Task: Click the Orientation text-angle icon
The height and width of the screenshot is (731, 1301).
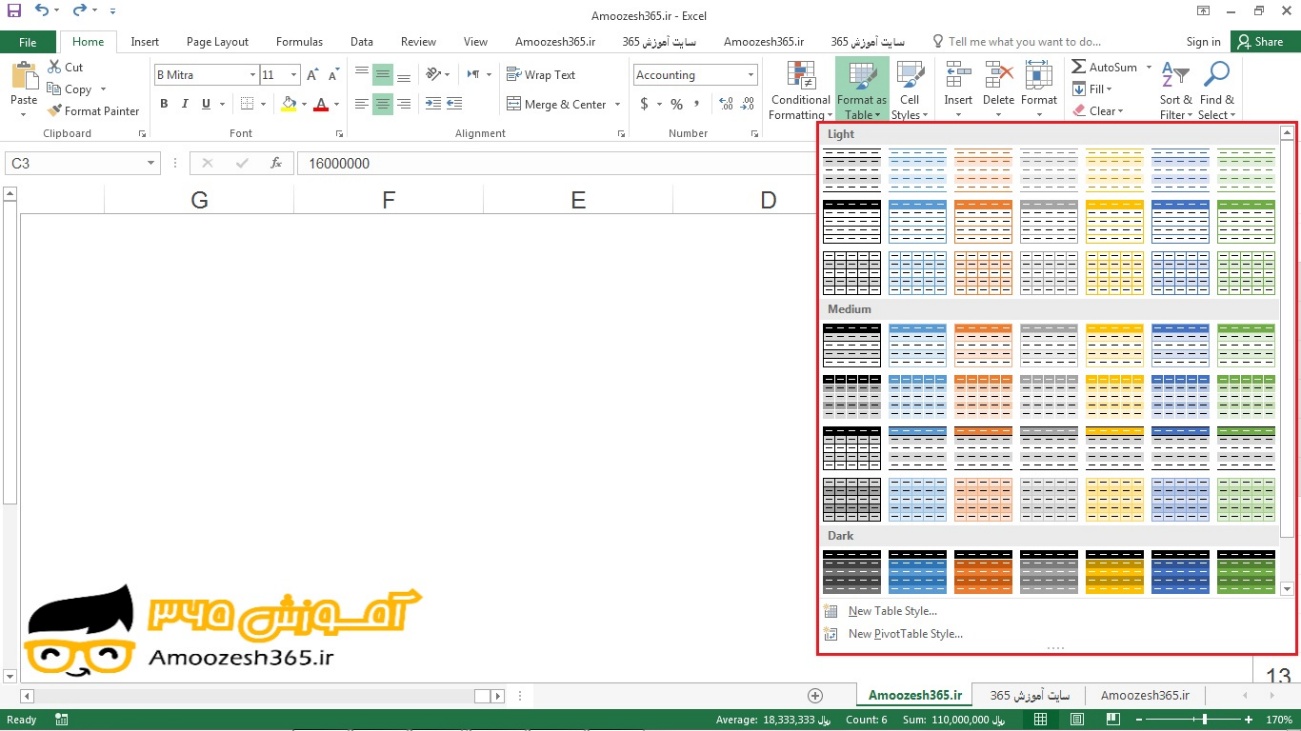Action: tap(434, 75)
